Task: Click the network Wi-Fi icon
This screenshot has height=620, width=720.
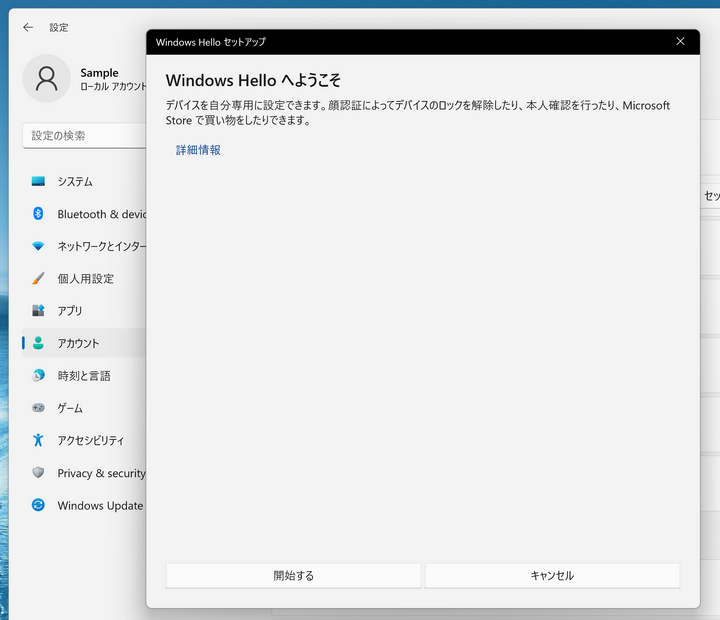Action: click(38, 246)
